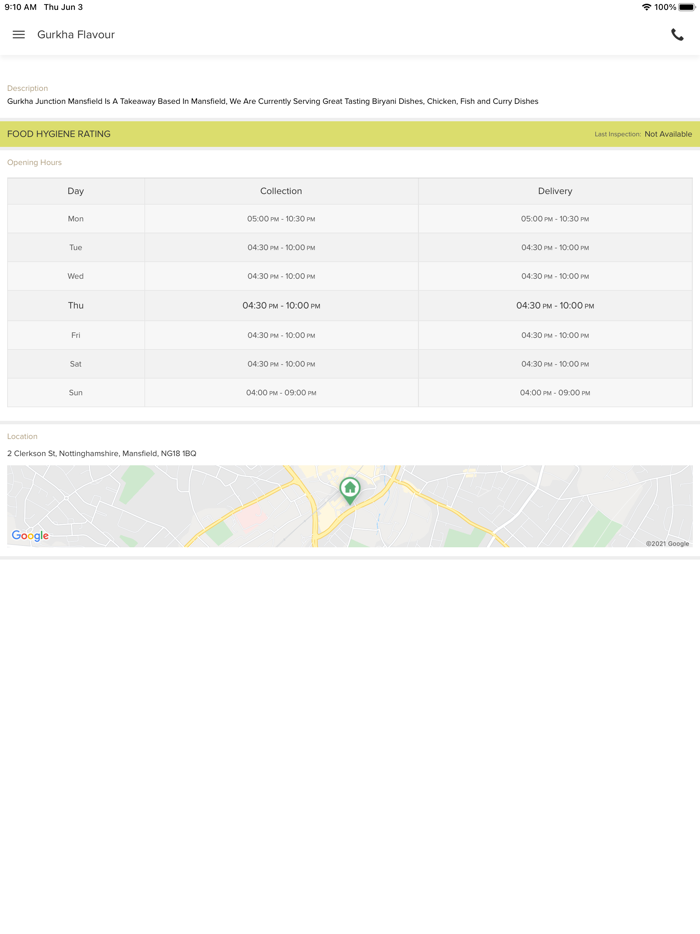The width and height of the screenshot is (700, 934).
Task: Click Thursday's Delivery hours cell
Action: click(555, 306)
